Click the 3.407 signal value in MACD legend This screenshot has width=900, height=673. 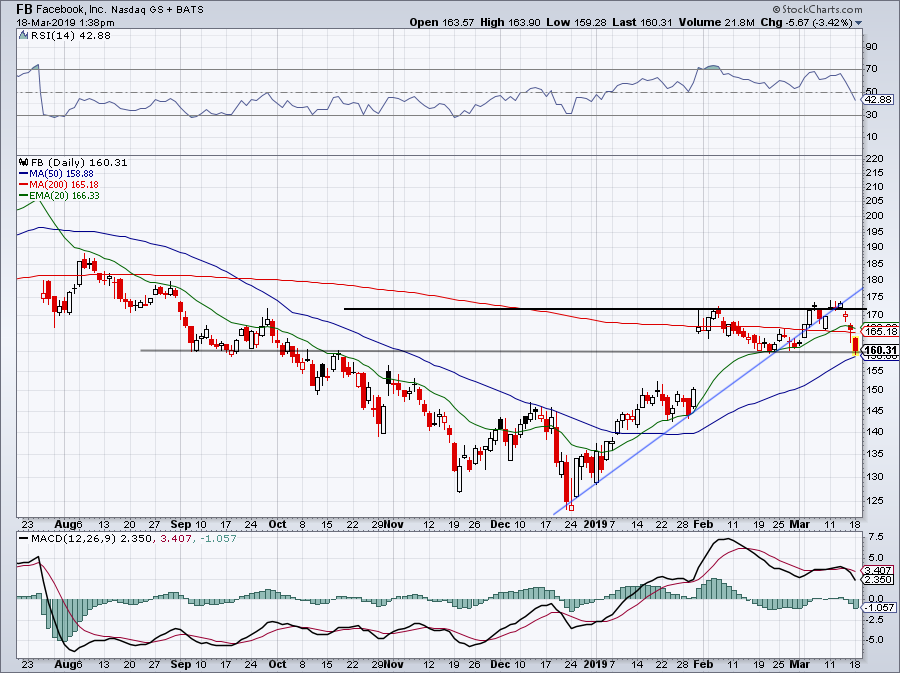click(174, 539)
